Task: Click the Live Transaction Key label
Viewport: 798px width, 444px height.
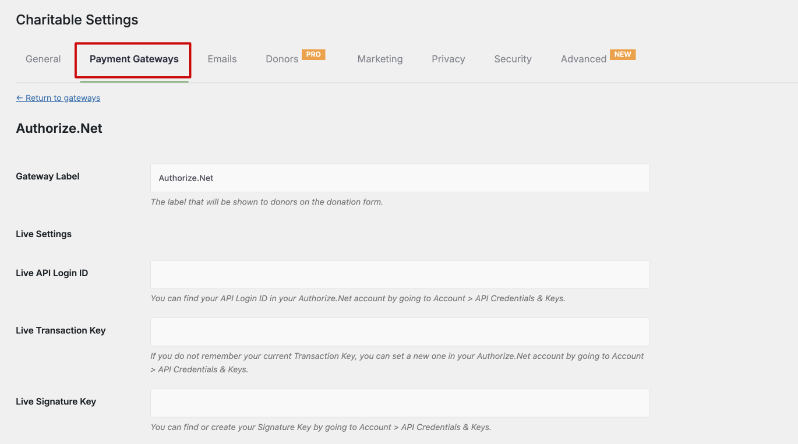Action: (61, 330)
